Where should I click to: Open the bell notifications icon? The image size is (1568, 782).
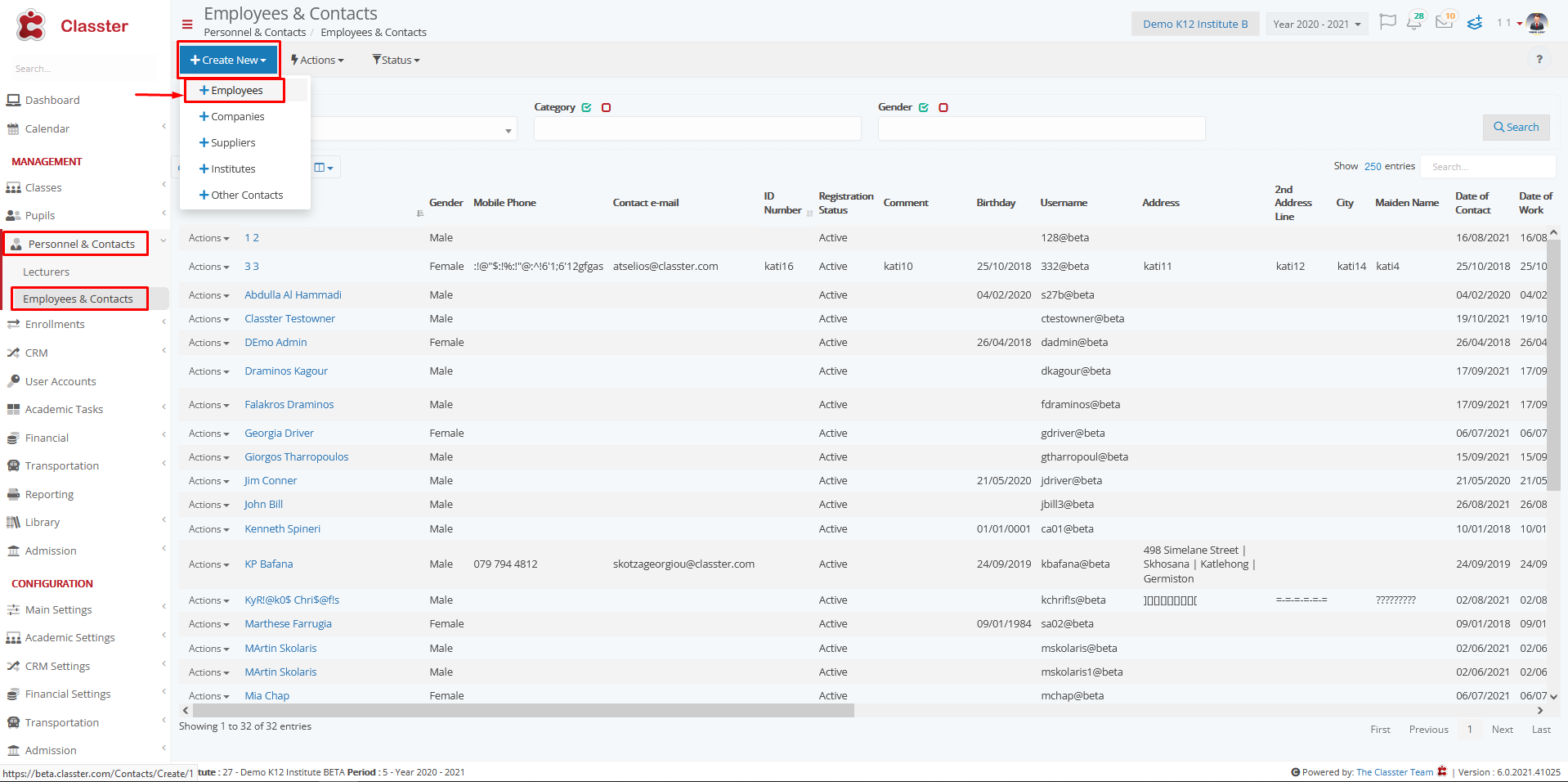pyautogui.click(x=1414, y=22)
